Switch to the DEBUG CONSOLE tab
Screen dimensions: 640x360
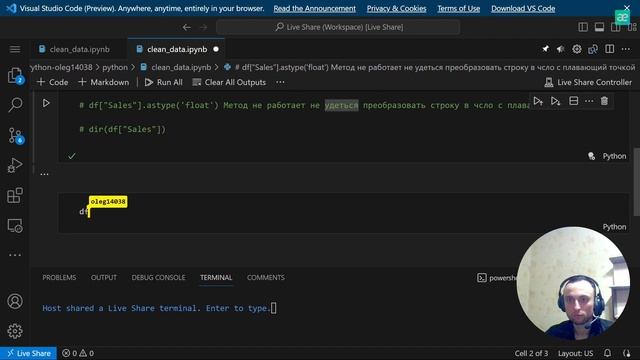tap(158, 278)
